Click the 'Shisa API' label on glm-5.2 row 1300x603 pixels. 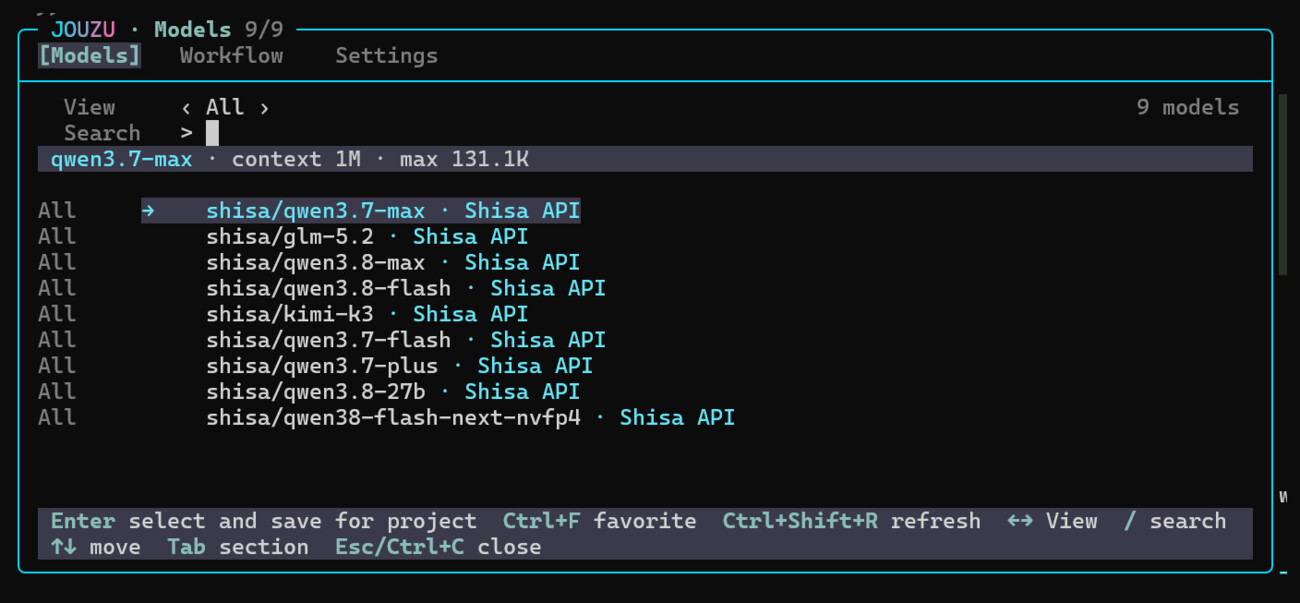(470, 237)
